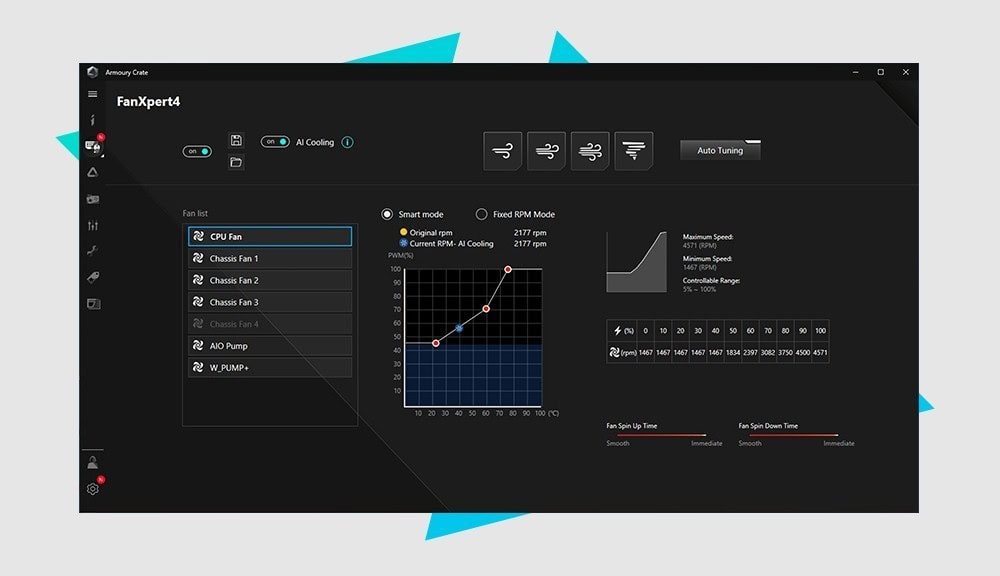
Task: Open the hamburger menu in the sidebar
Action: pos(92,94)
